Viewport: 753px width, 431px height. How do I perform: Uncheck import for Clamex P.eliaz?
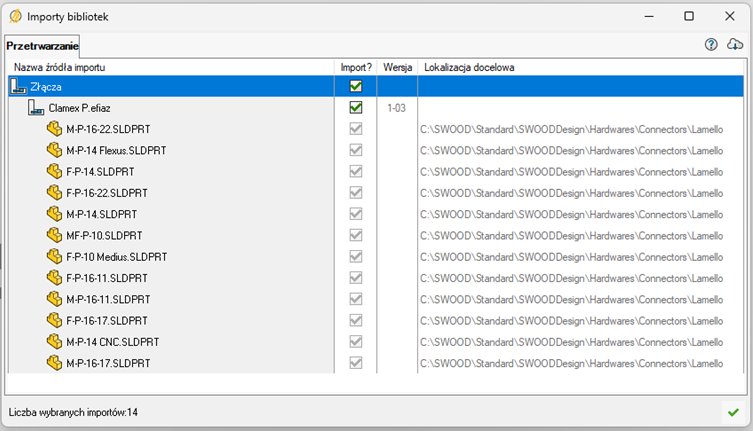coord(355,108)
